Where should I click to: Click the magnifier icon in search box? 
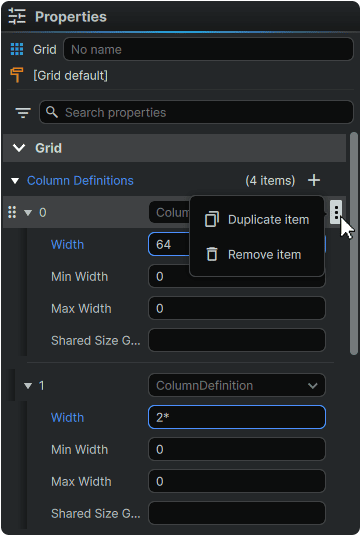52,112
